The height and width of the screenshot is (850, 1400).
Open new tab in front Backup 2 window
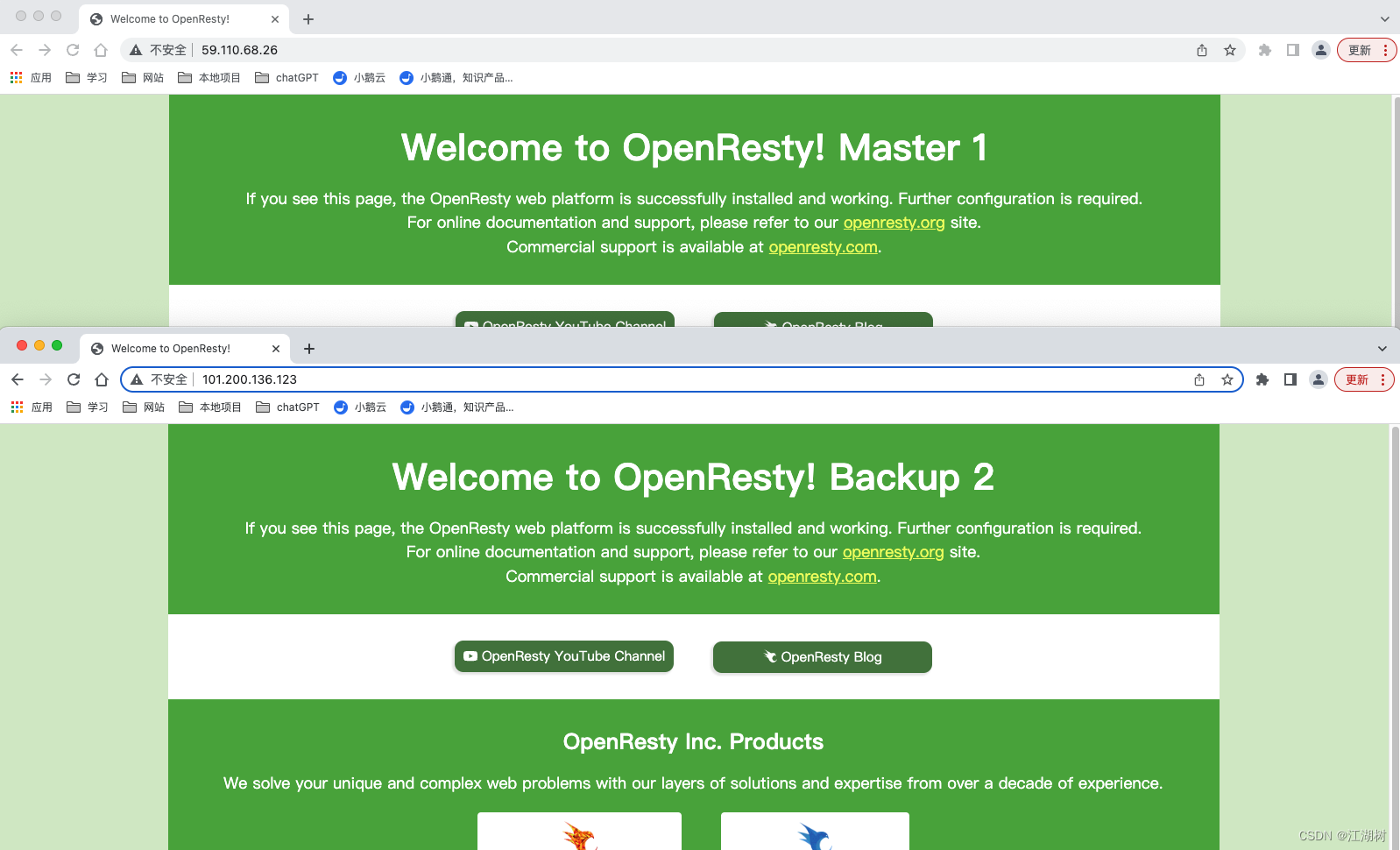(309, 349)
